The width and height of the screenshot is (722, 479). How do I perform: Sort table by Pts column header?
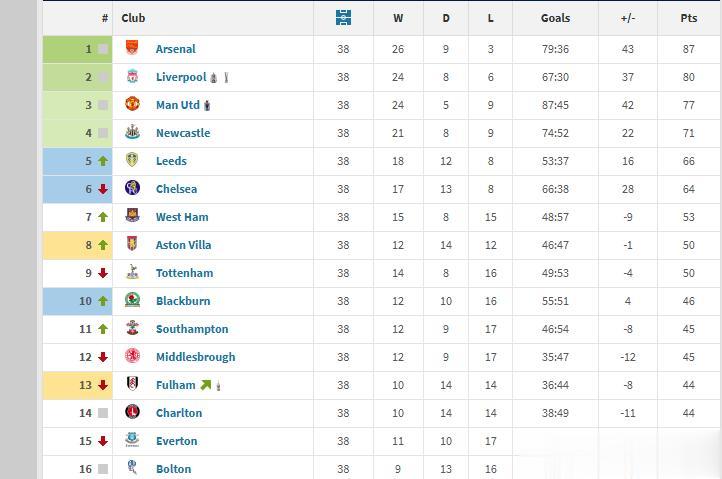coord(688,18)
